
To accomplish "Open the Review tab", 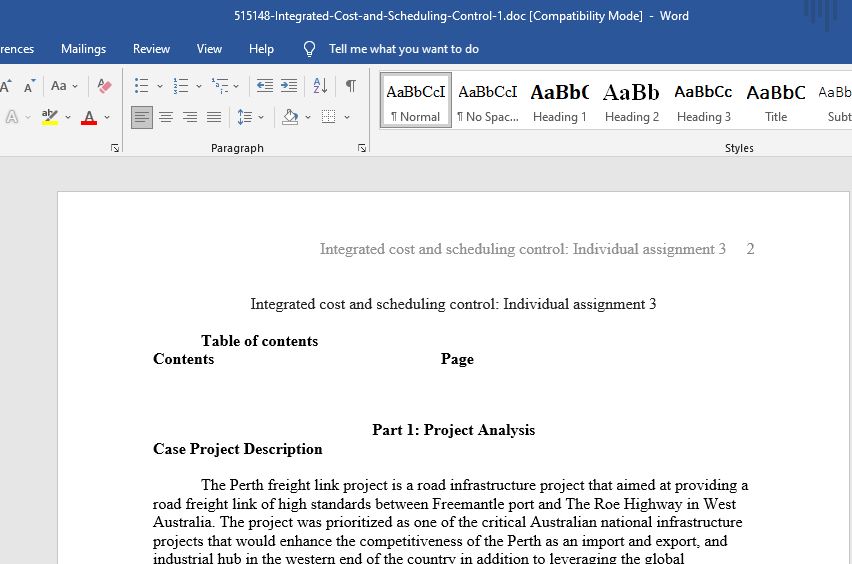I will [151, 49].
